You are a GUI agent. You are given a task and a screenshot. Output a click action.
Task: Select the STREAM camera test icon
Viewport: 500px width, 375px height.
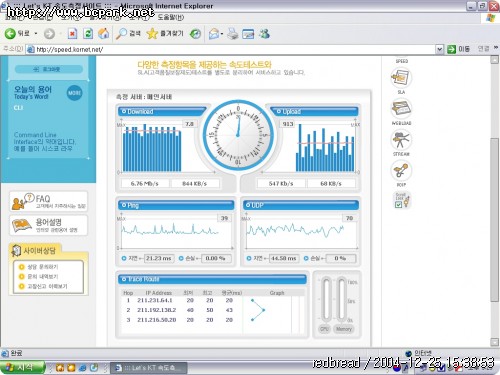[x=401, y=139]
